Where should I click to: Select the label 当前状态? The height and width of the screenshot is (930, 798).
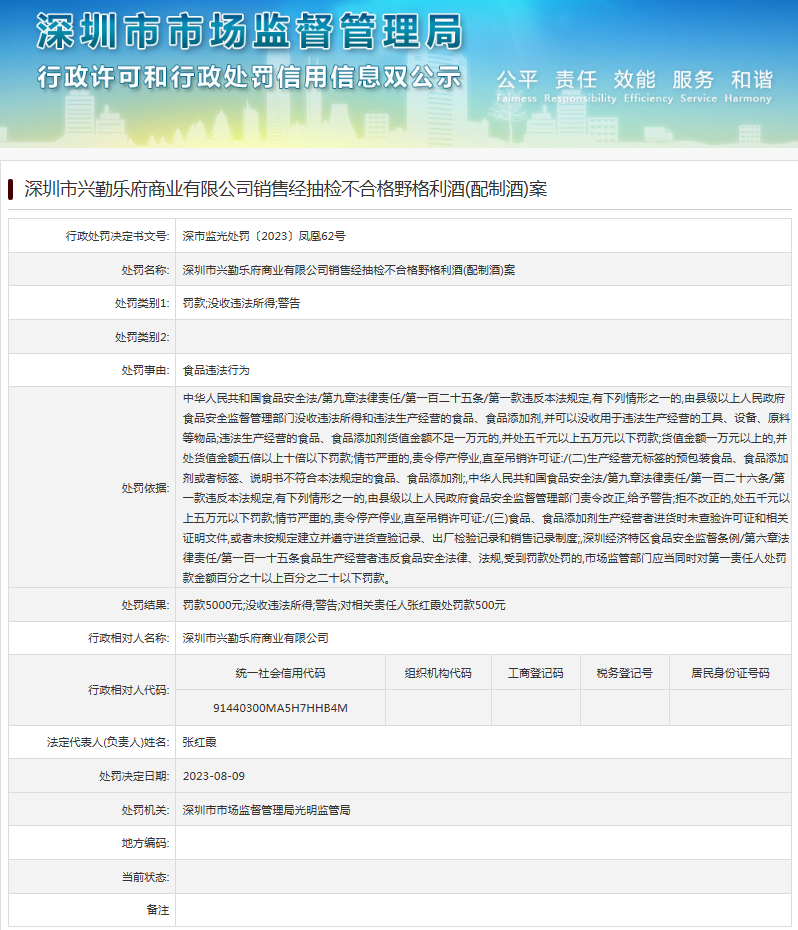pyautogui.click(x=145, y=877)
